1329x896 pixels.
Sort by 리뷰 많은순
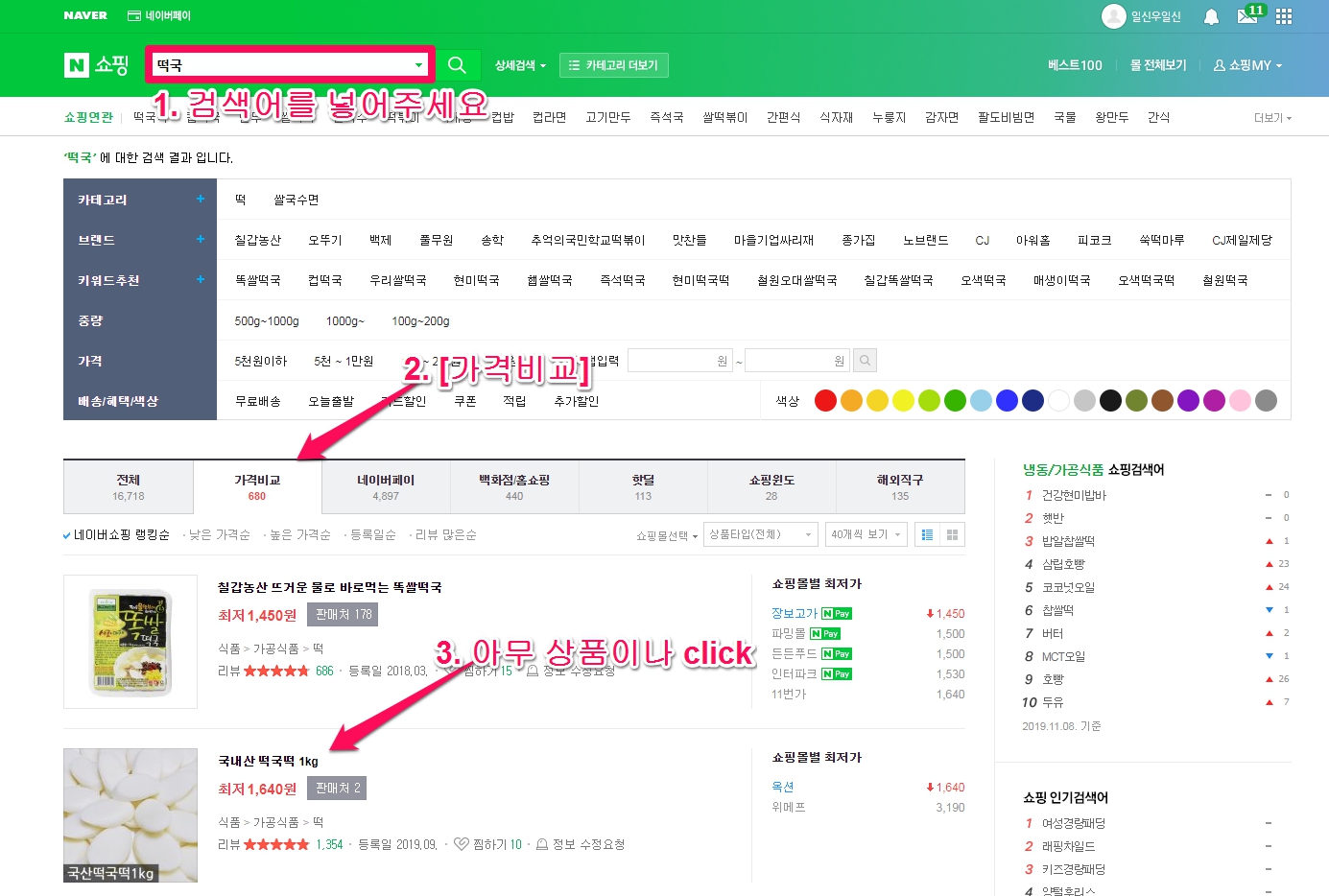(x=446, y=534)
